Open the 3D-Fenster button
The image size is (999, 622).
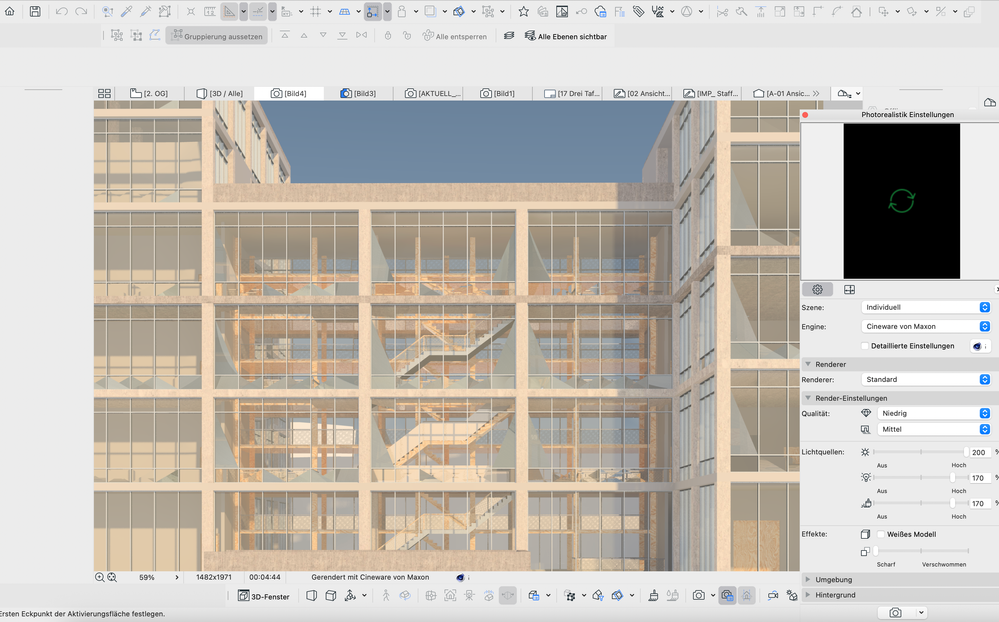264,596
